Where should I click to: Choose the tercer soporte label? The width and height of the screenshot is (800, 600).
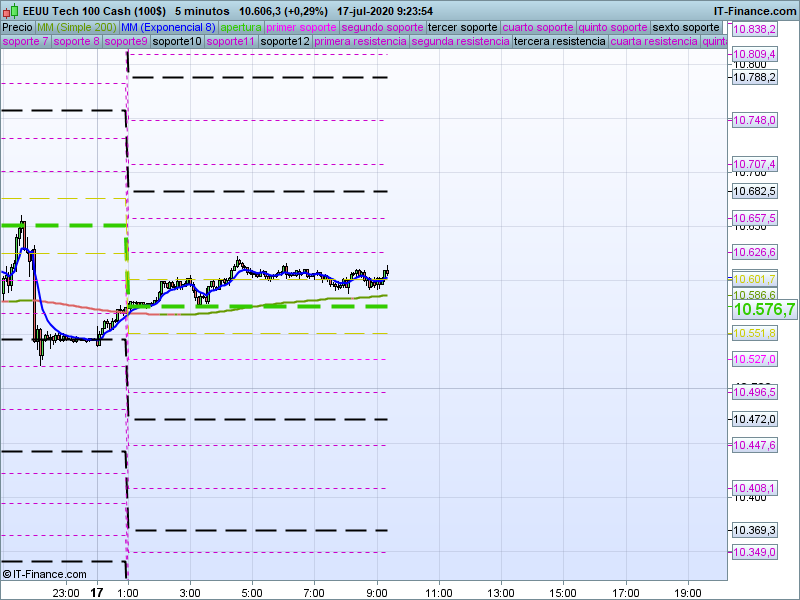pyautogui.click(x=462, y=28)
